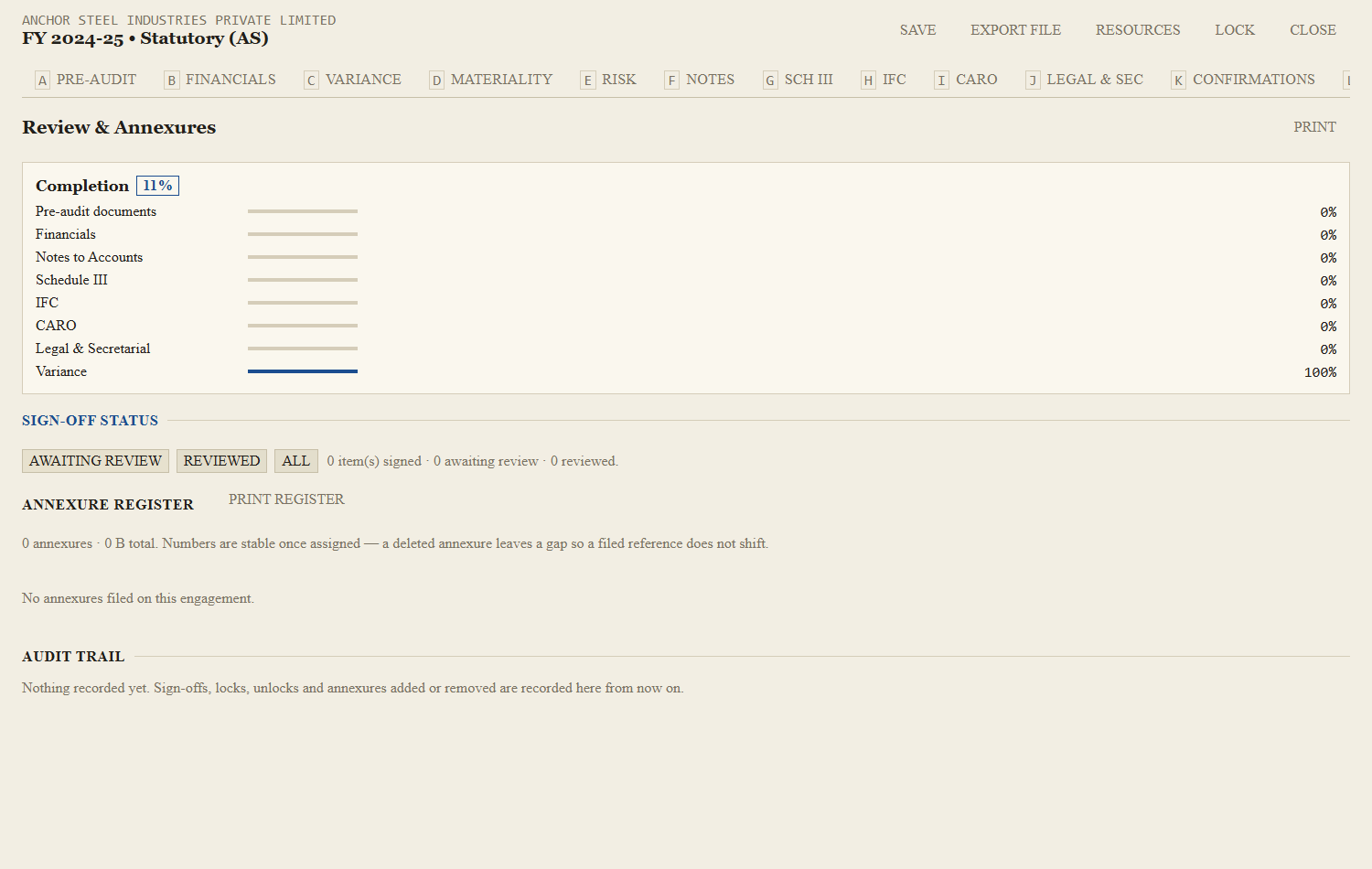1372x869 pixels.
Task: Click the 100% Variance completion value
Action: (1320, 372)
